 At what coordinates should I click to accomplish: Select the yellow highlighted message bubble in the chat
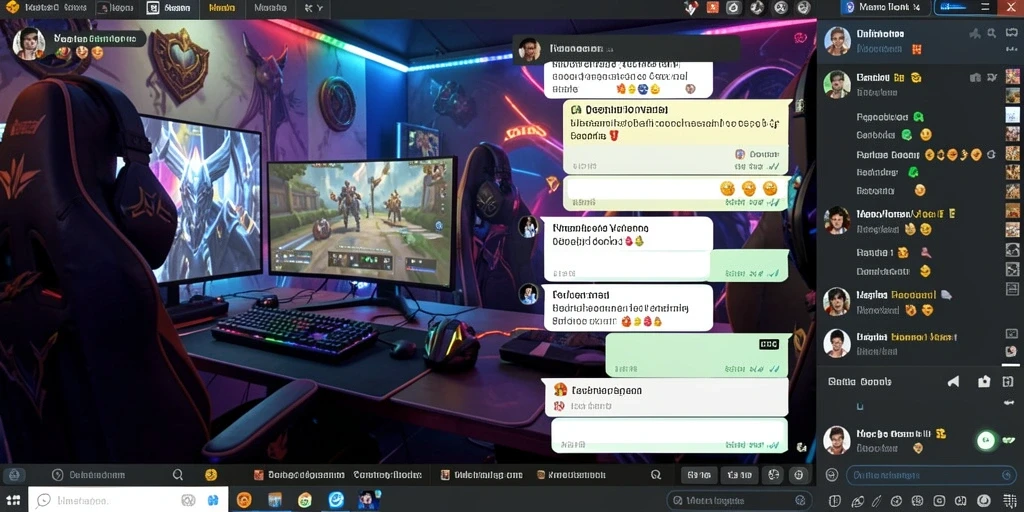click(x=675, y=136)
